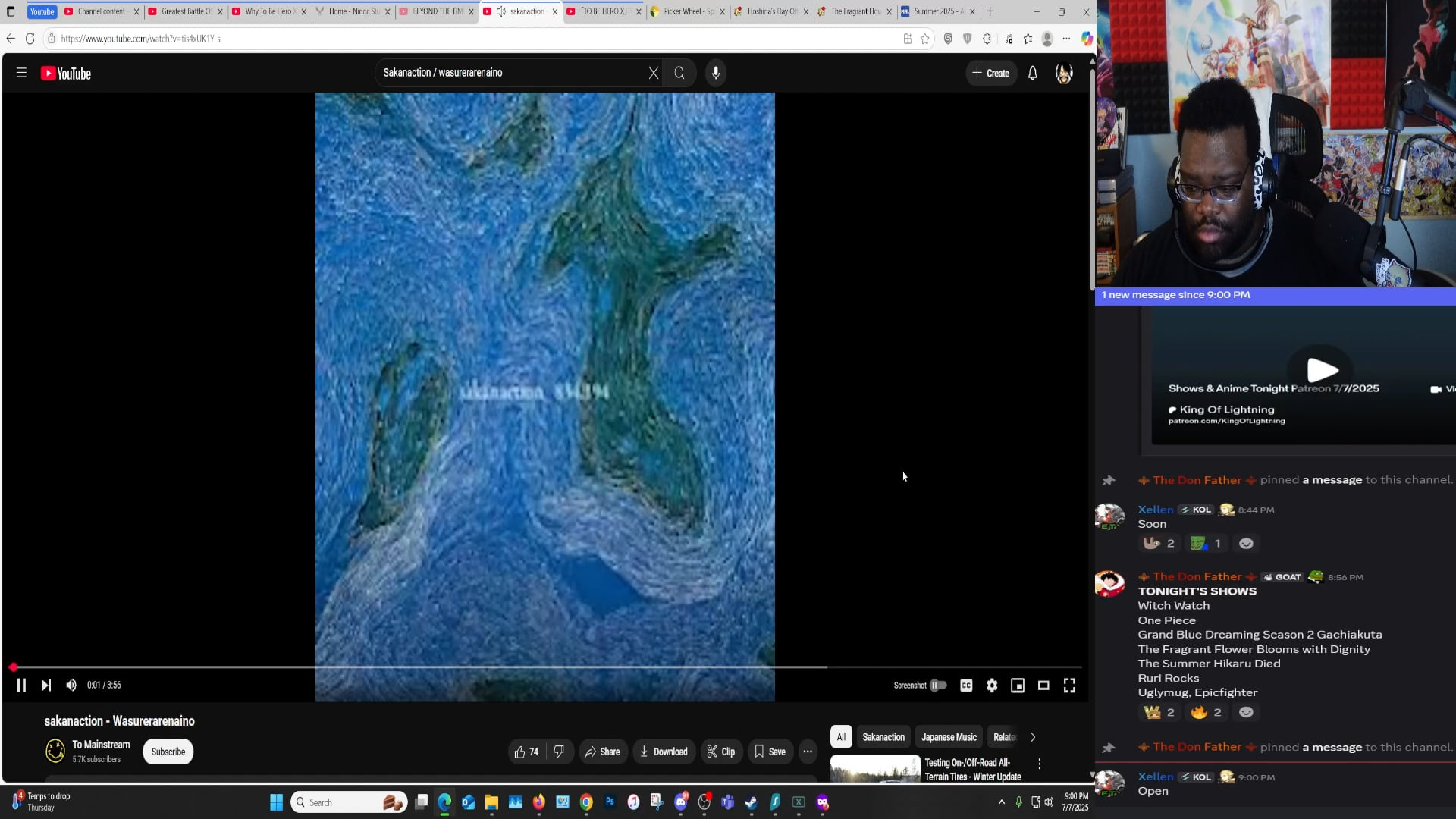Open the patreon.com/KingOfLightning link
1456x819 pixels.
coord(1226,421)
